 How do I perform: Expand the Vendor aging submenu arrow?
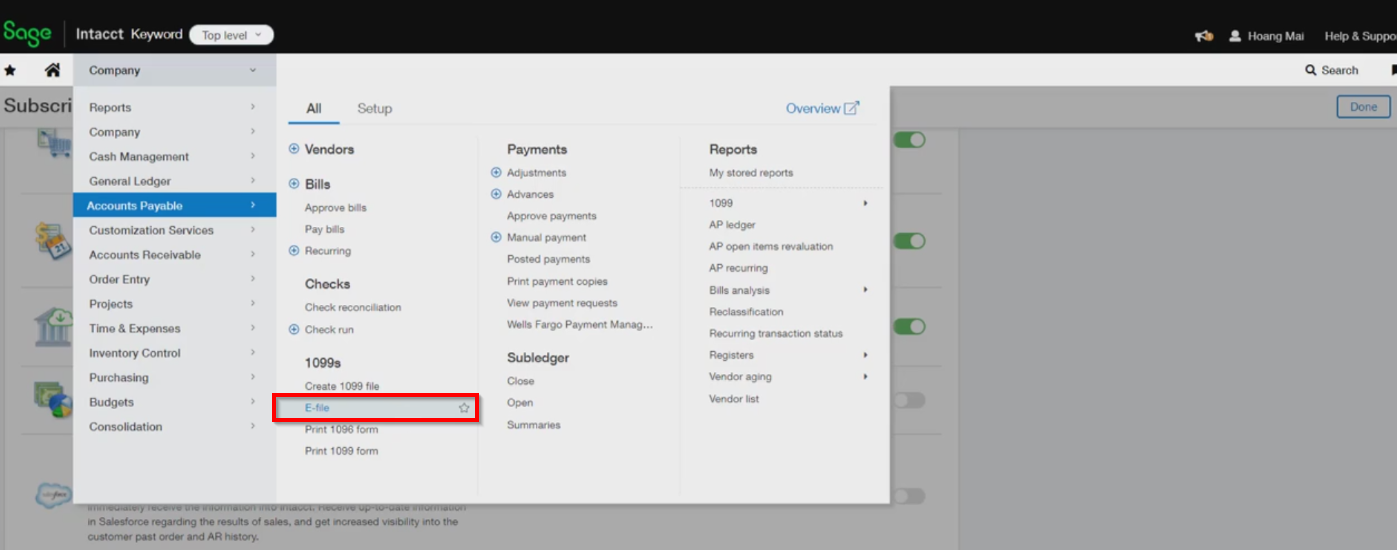[x=865, y=377]
